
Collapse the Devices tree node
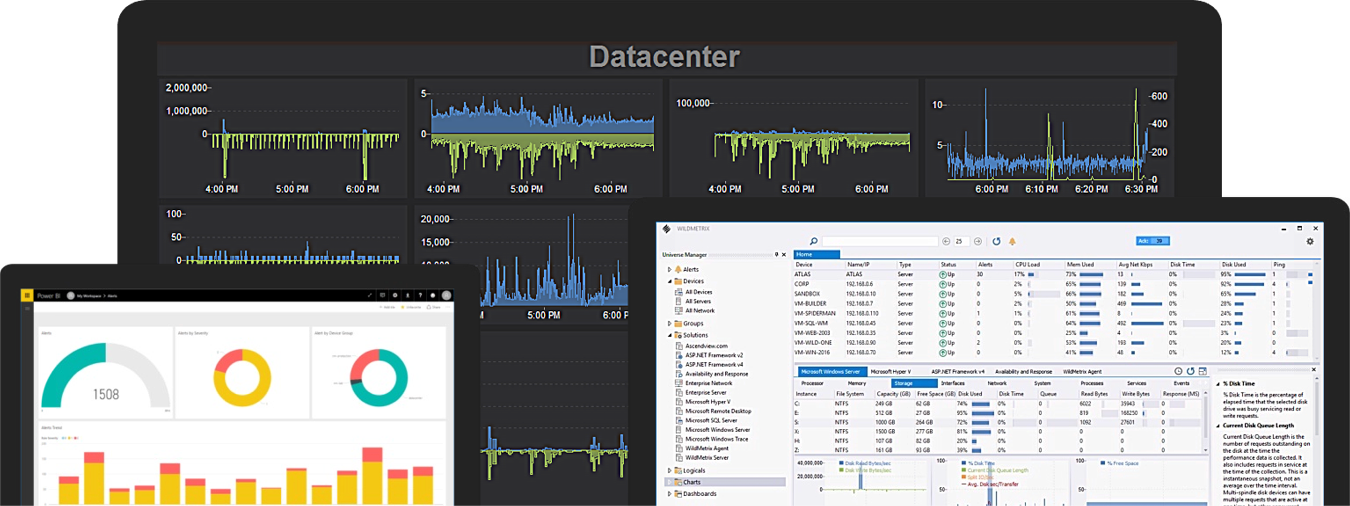(x=669, y=281)
